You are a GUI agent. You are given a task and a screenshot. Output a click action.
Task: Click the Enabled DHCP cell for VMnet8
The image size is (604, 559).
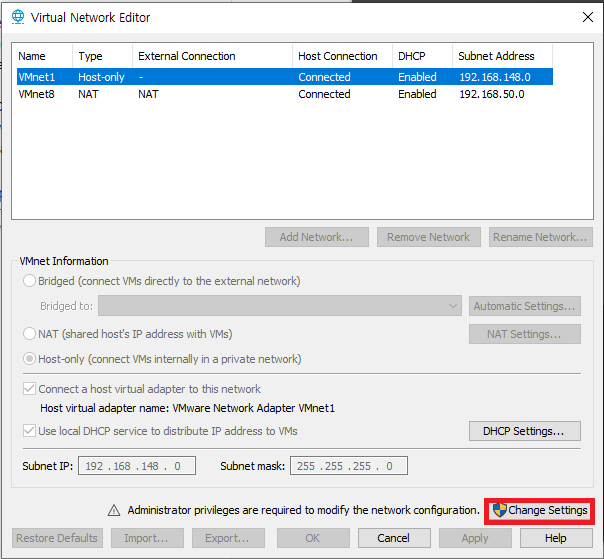417,94
